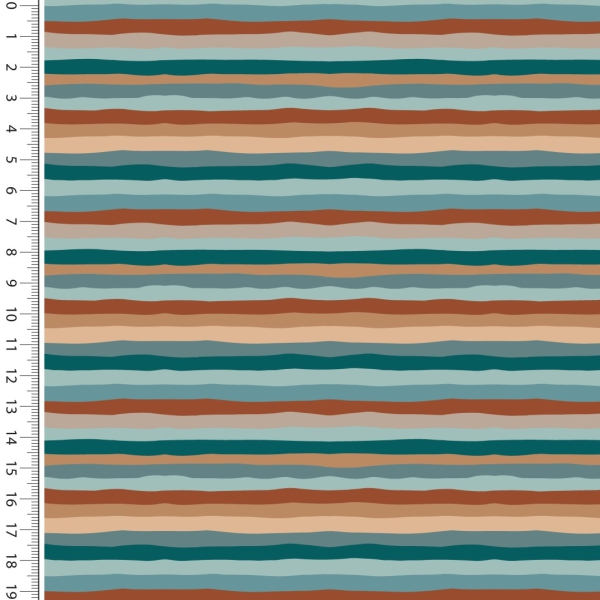The width and height of the screenshot is (600, 600).
Task: Select the dark teal stripe beside ruler number 14
Action: pyautogui.click(x=320, y=446)
